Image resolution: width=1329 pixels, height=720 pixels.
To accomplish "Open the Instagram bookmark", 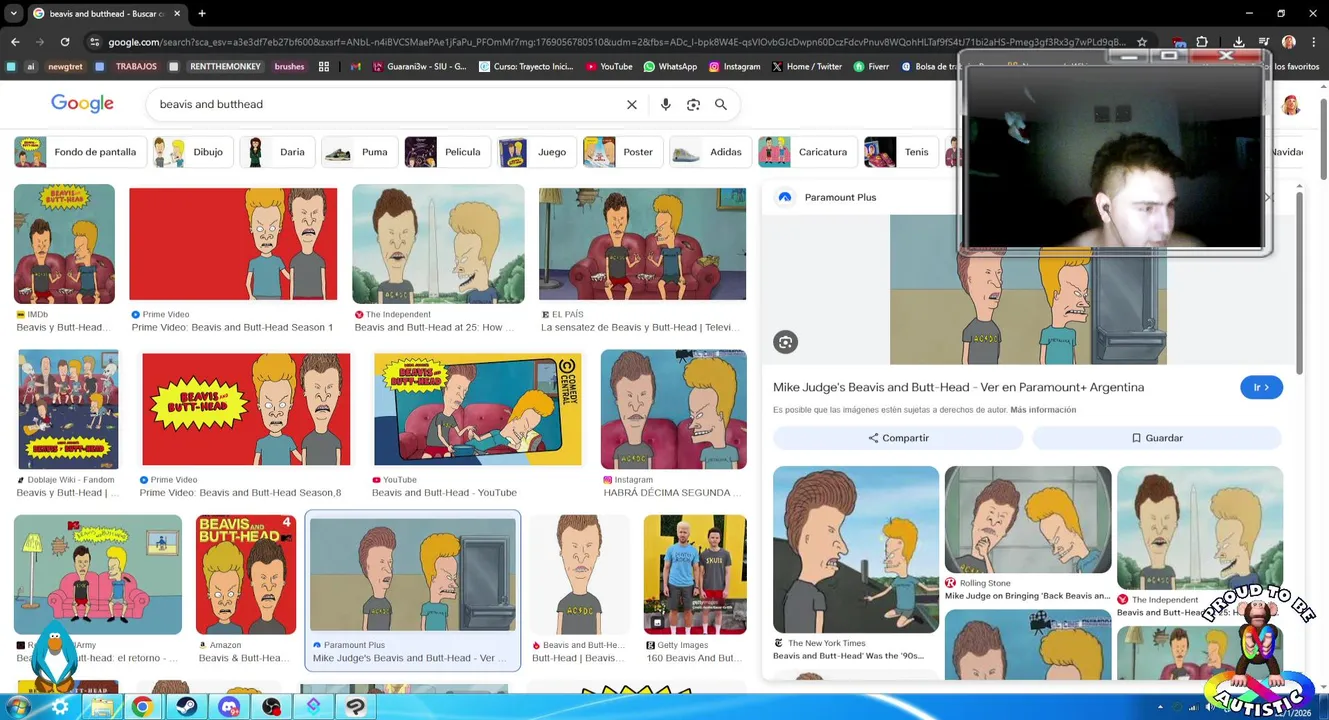I will [x=735, y=67].
